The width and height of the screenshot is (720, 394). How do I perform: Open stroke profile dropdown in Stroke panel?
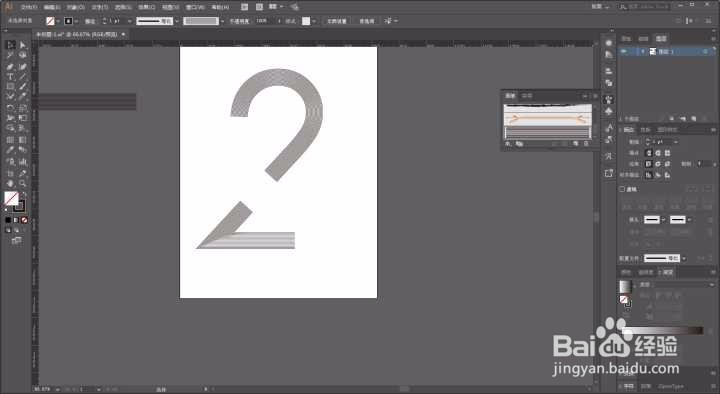[x=684, y=259]
